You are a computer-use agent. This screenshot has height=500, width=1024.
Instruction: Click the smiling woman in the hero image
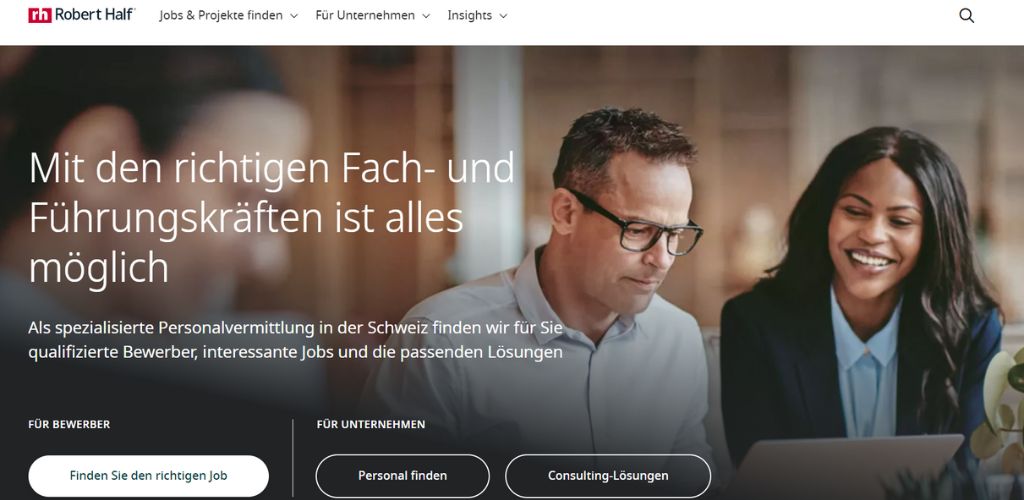pyautogui.click(x=862, y=287)
